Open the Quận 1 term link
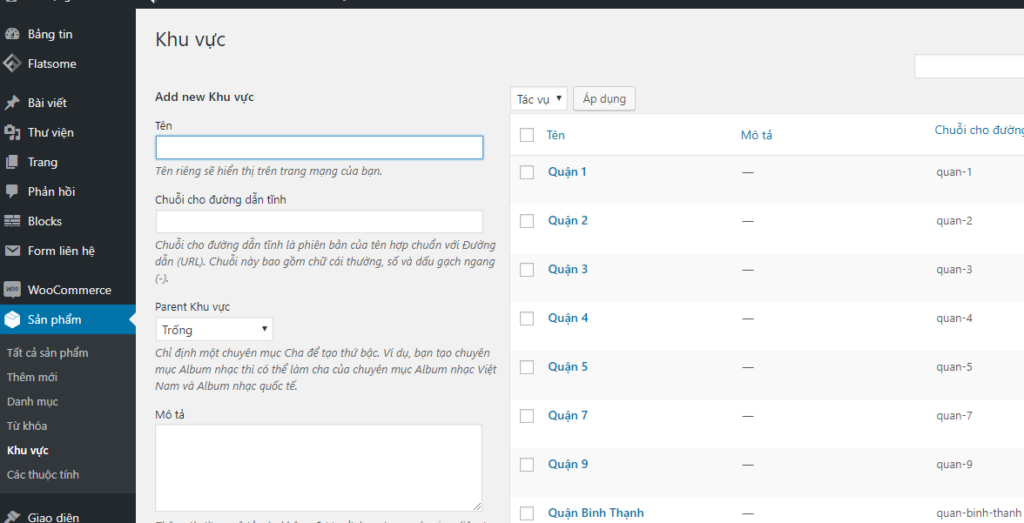This screenshot has height=523, width=1024. pos(567,172)
